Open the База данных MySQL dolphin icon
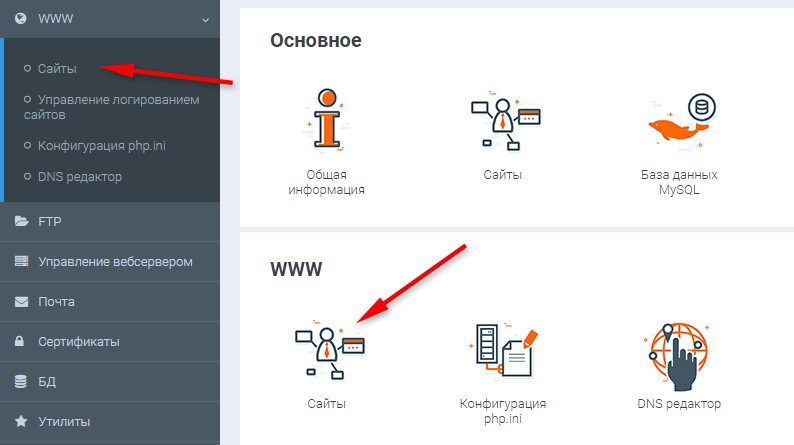 [x=679, y=121]
